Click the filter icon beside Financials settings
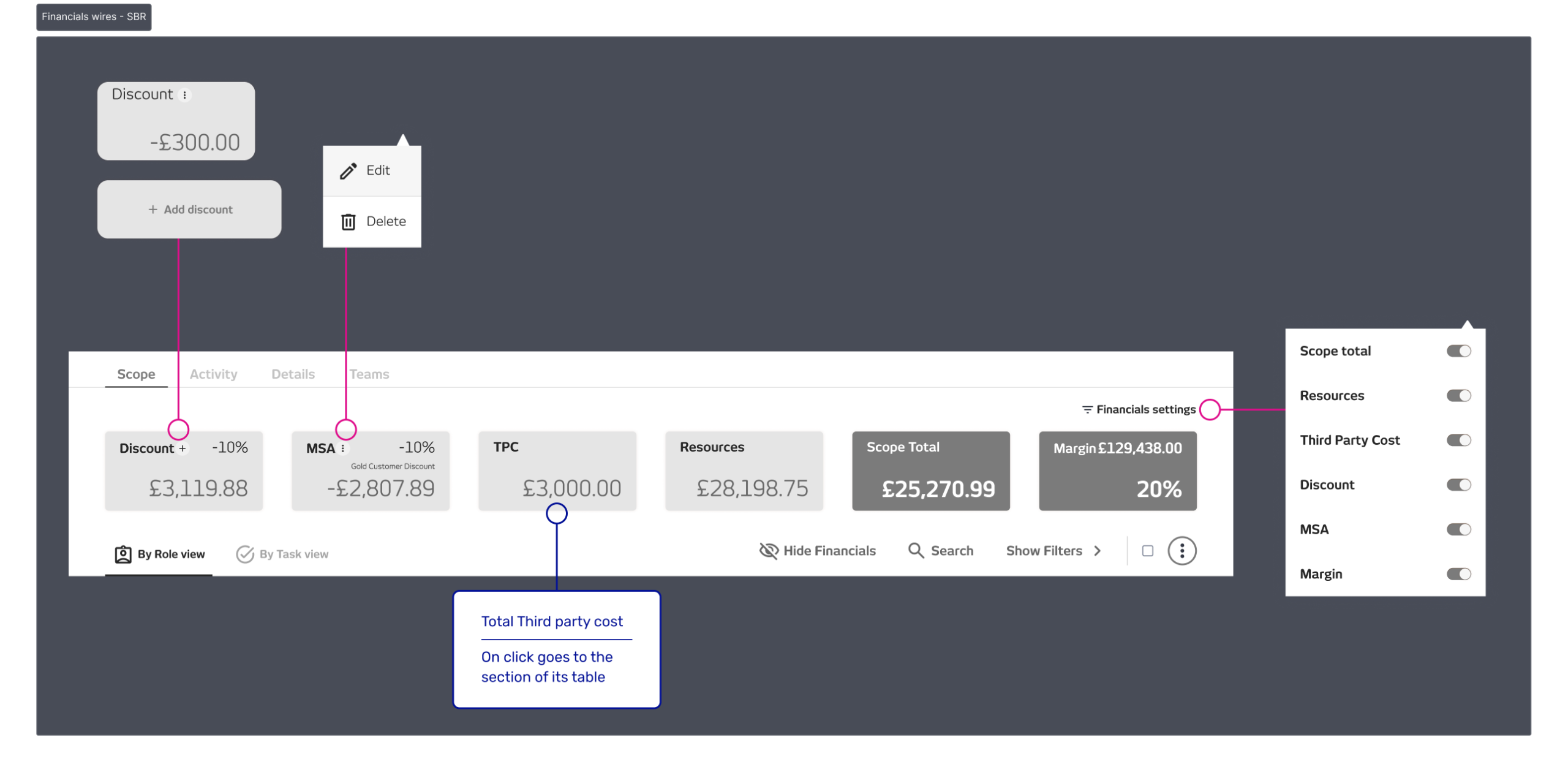Image resolution: width=1568 pixels, height=772 pixels. tap(1087, 409)
